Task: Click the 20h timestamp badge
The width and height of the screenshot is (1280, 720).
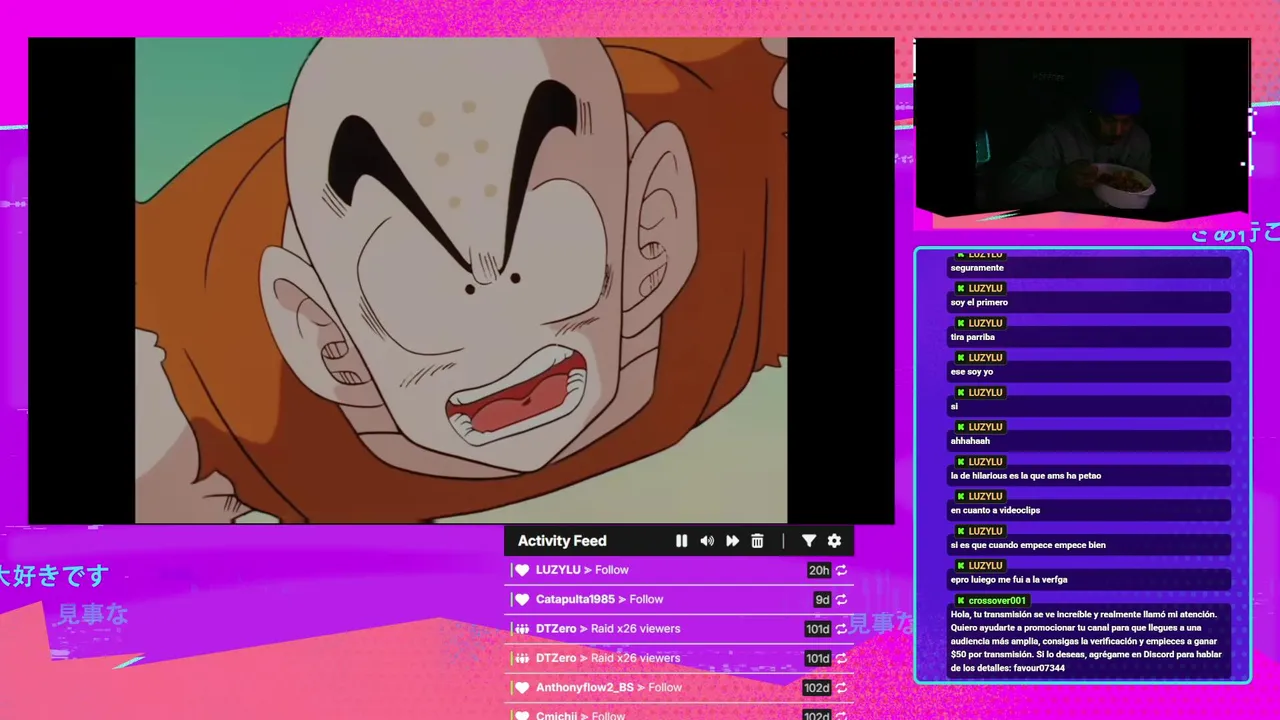Action: coord(819,570)
